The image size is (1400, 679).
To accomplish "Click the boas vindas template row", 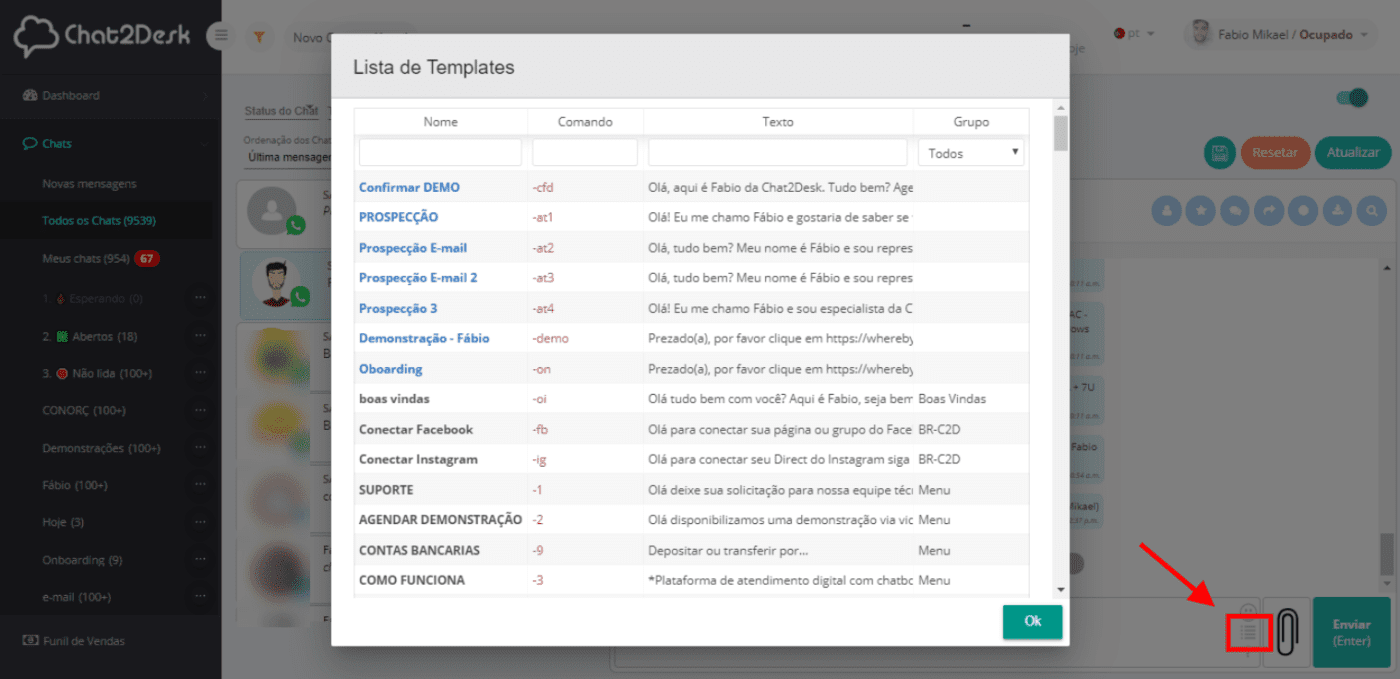I will coord(692,399).
